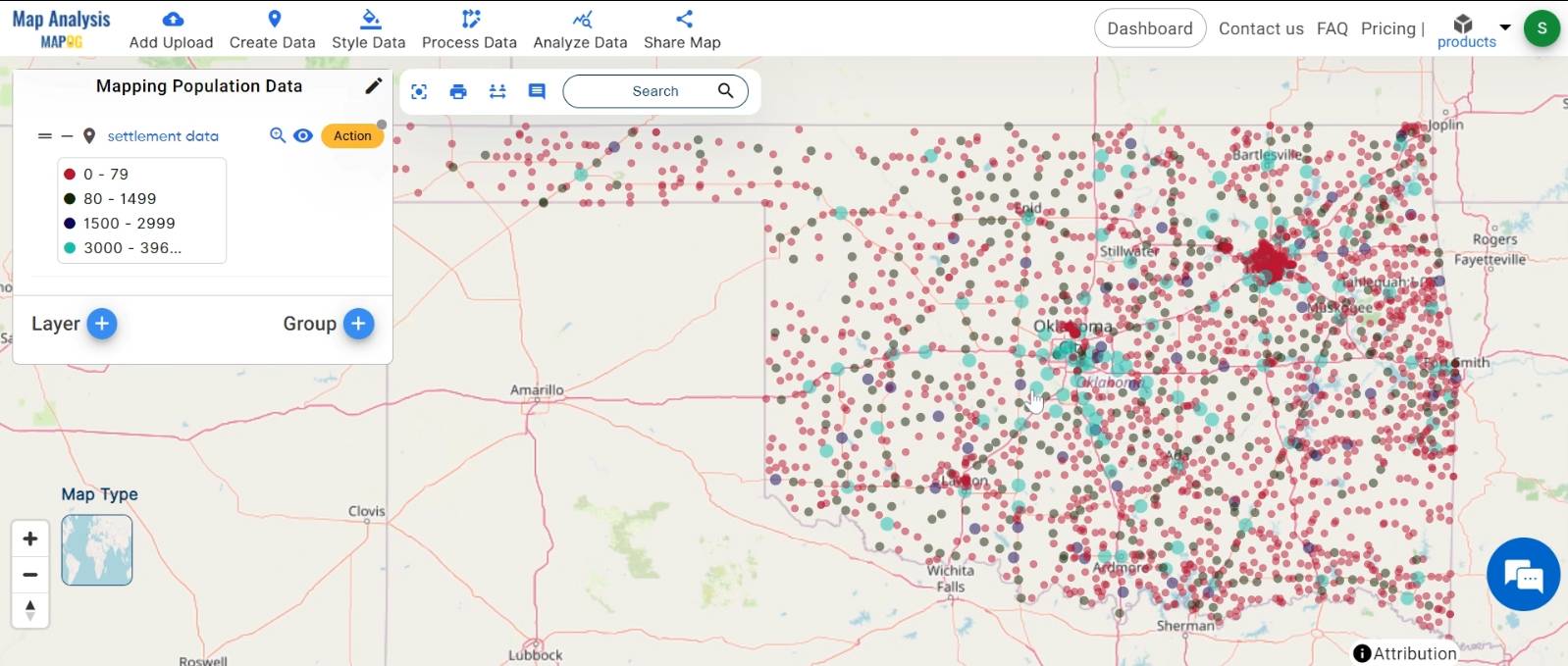Go to the Dashboard
This screenshot has width=1568, height=666.
point(1150,28)
